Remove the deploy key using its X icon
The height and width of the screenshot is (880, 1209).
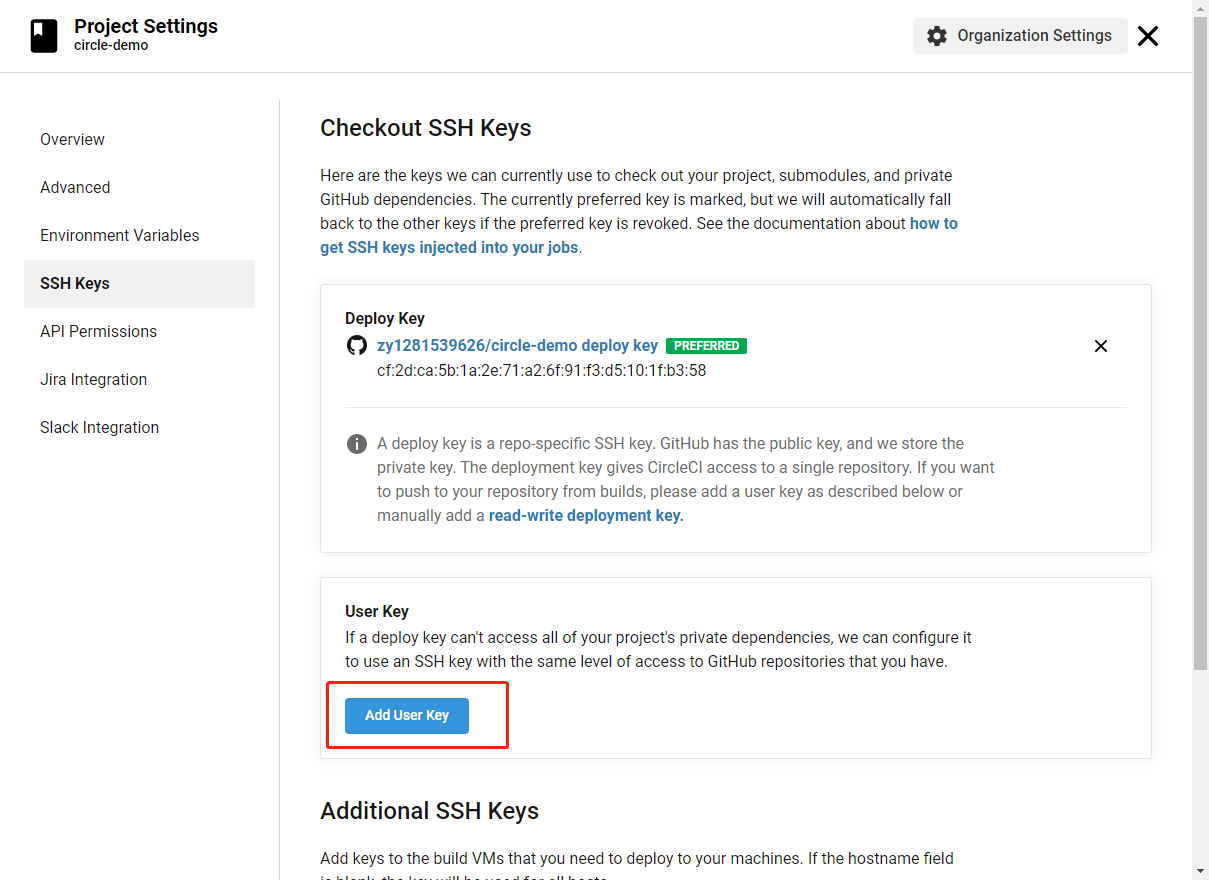1101,346
